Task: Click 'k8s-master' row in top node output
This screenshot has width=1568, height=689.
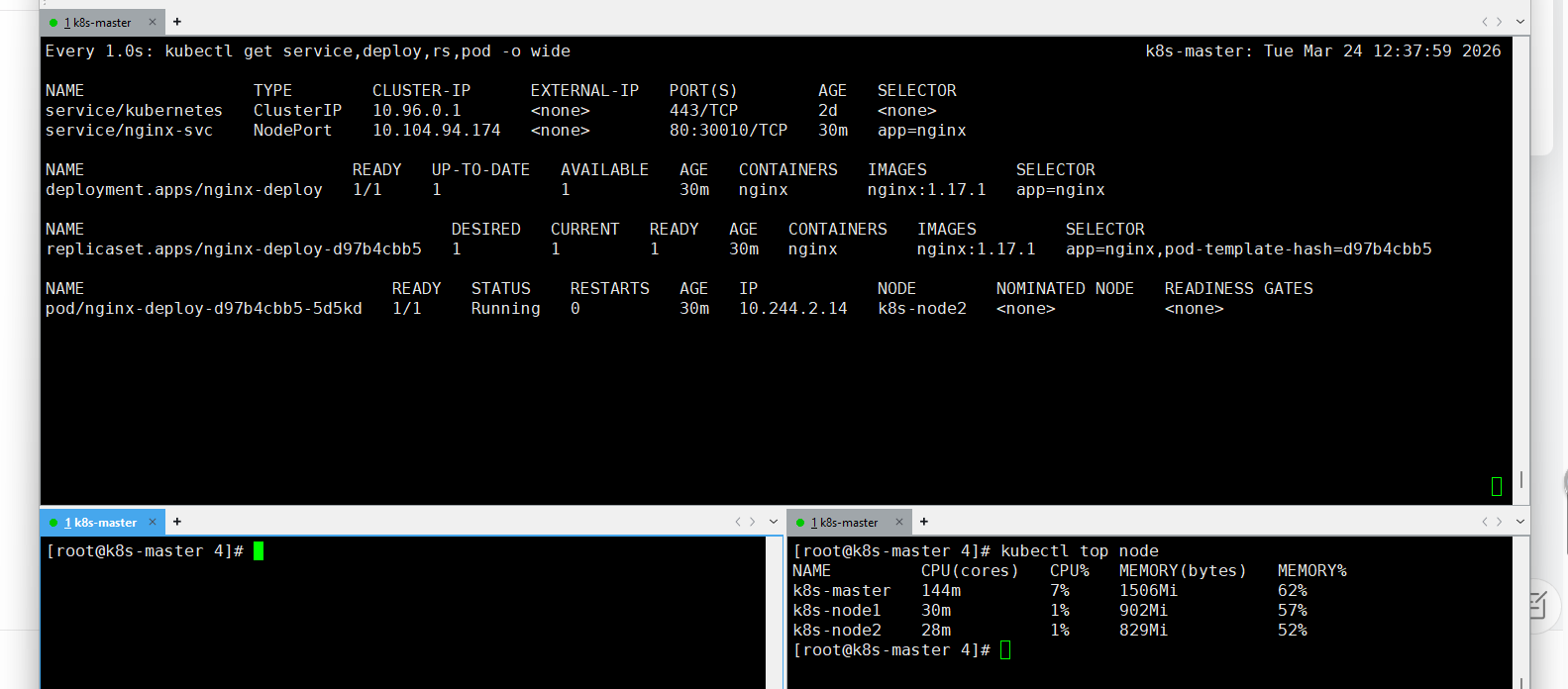Action: [x=1050, y=591]
